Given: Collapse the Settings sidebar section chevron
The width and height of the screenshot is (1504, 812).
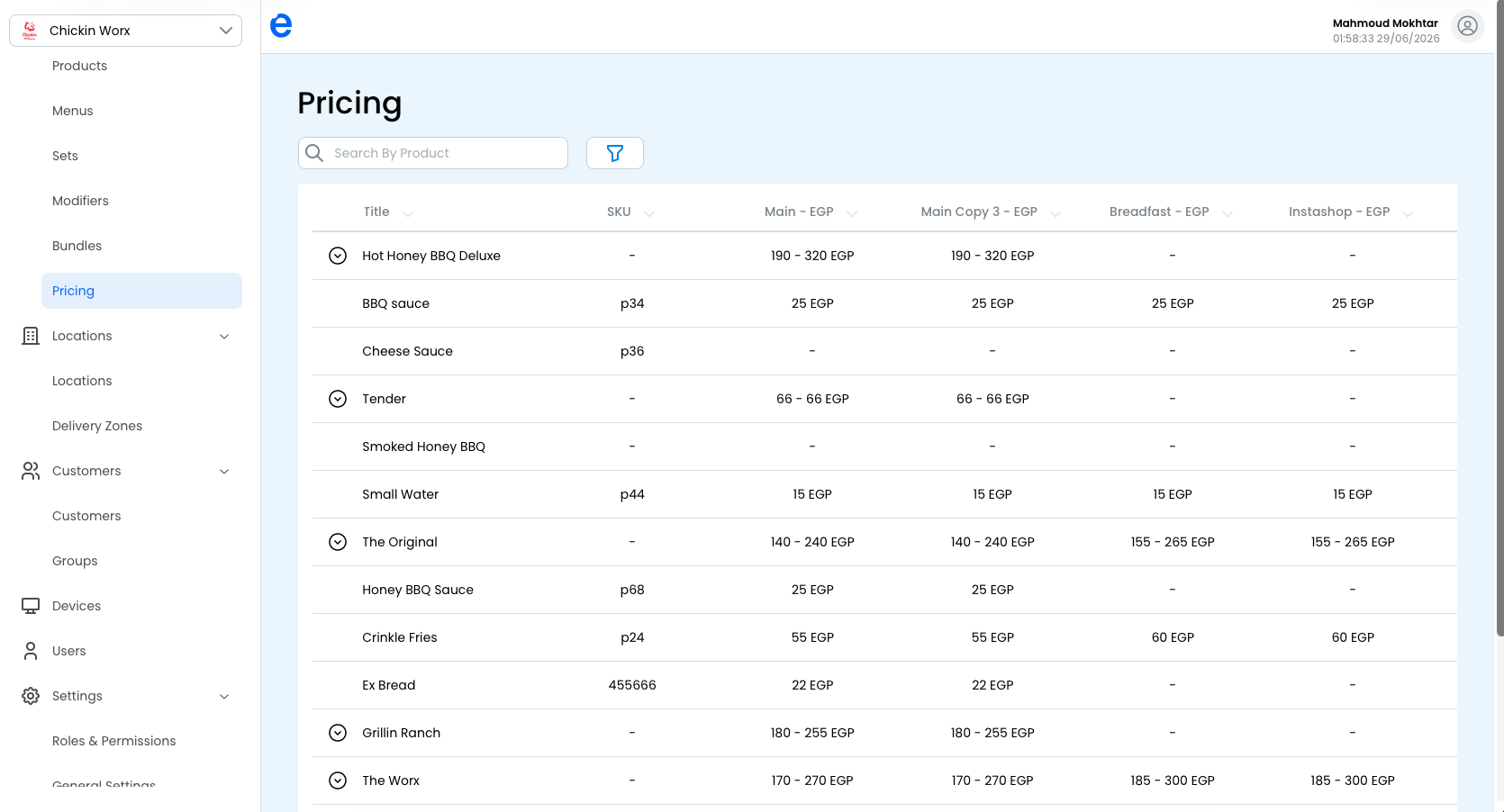Looking at the screenshot, I should click(224, 697).
